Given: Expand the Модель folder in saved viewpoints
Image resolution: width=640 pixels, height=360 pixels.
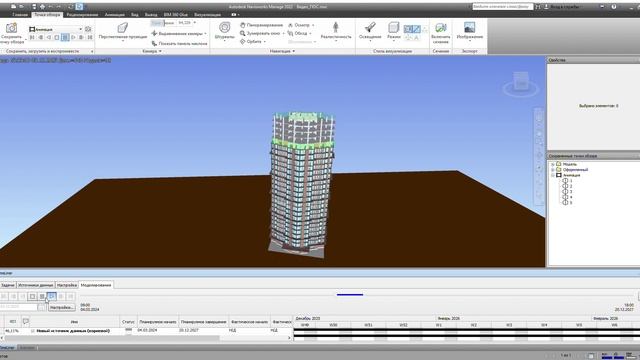Looking at the screenshot, I should tap(553, 164).
